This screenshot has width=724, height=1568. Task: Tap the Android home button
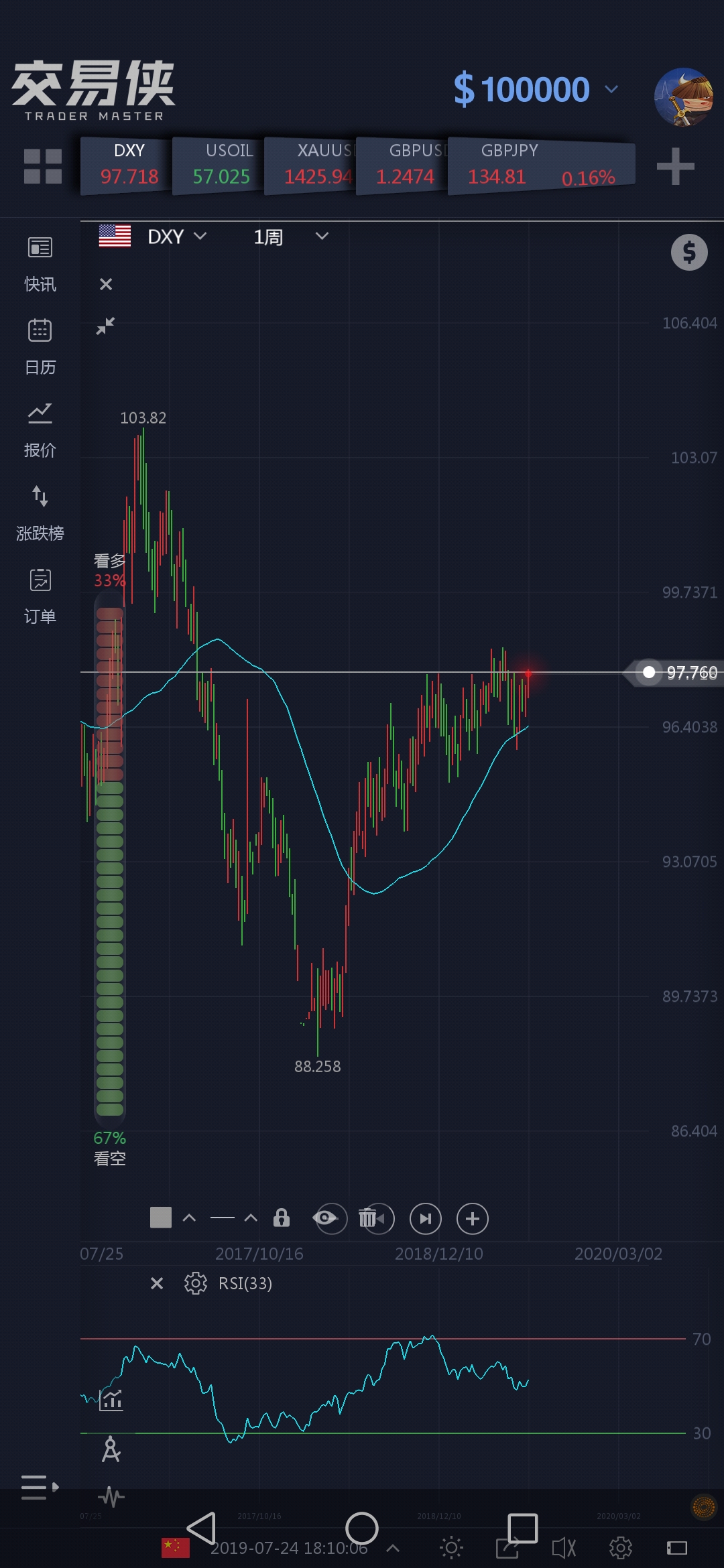[362, 1528]
